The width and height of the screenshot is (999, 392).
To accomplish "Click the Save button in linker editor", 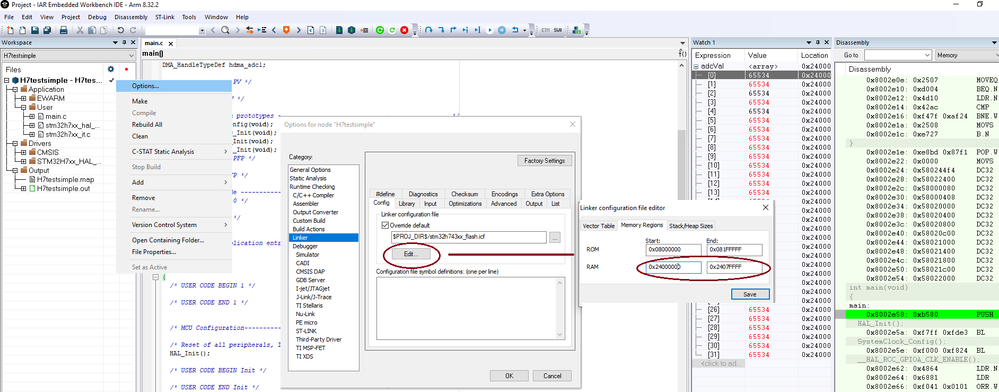I will point(749,294).
